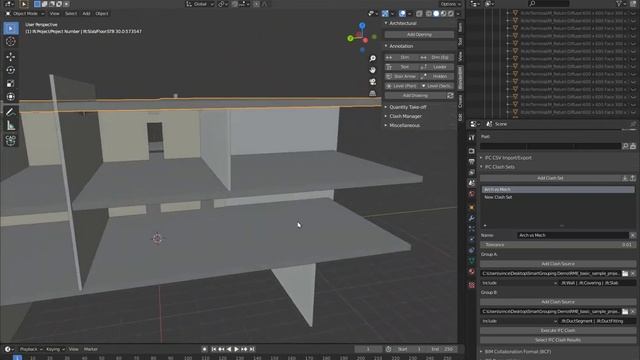Screen dimensions: 640x360
Task: Refresh drawings icon beside Add Drawing
Action: pos(450,96)
